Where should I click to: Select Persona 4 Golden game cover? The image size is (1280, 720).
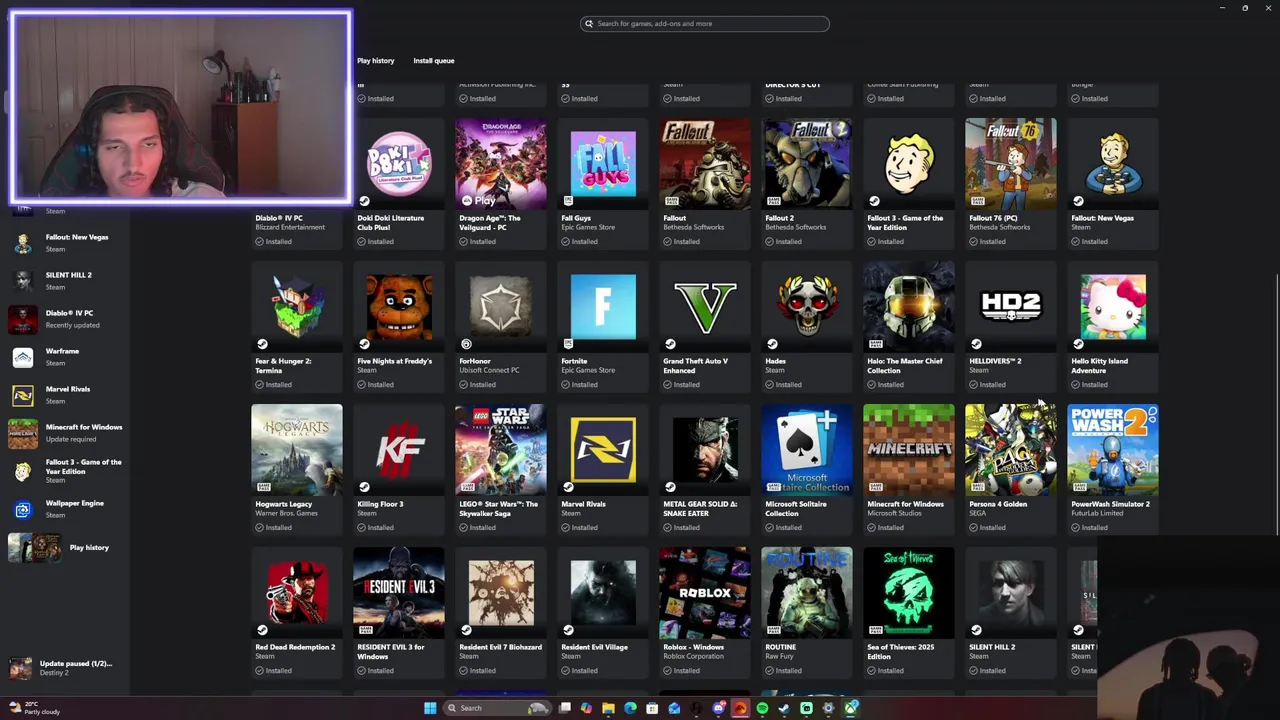1011,450
